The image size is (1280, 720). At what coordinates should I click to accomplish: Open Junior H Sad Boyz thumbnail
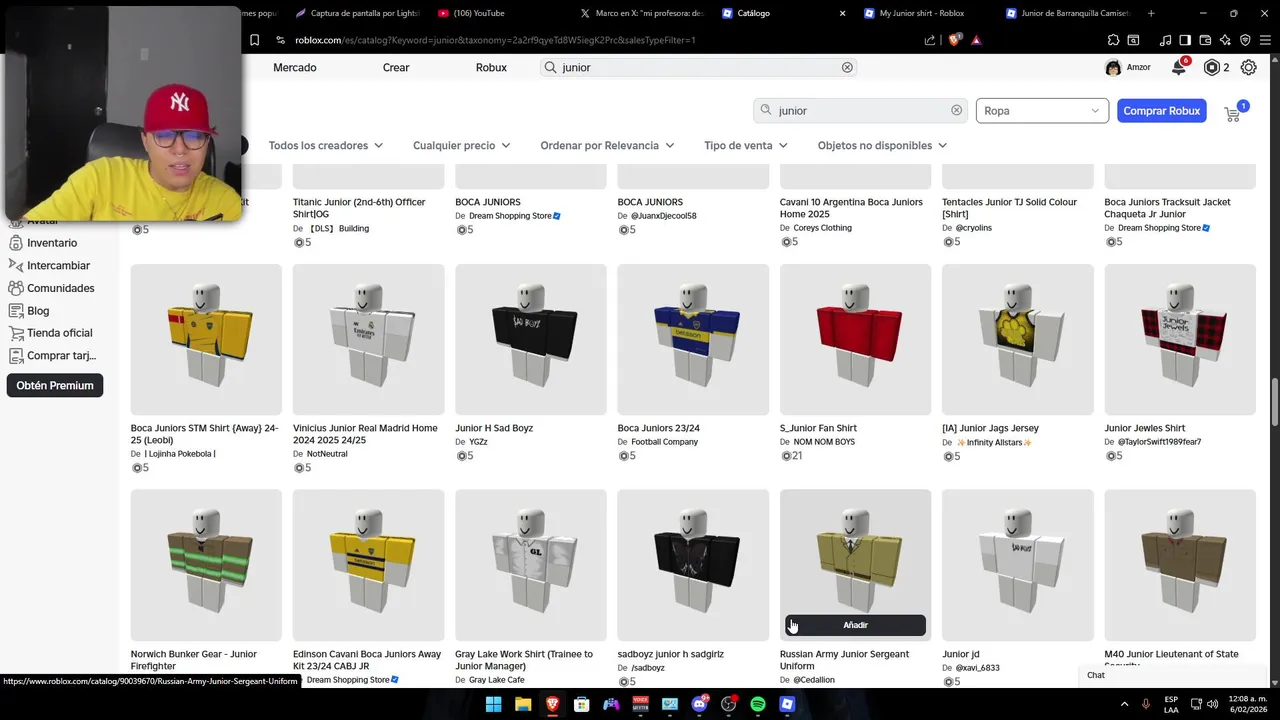531,339
